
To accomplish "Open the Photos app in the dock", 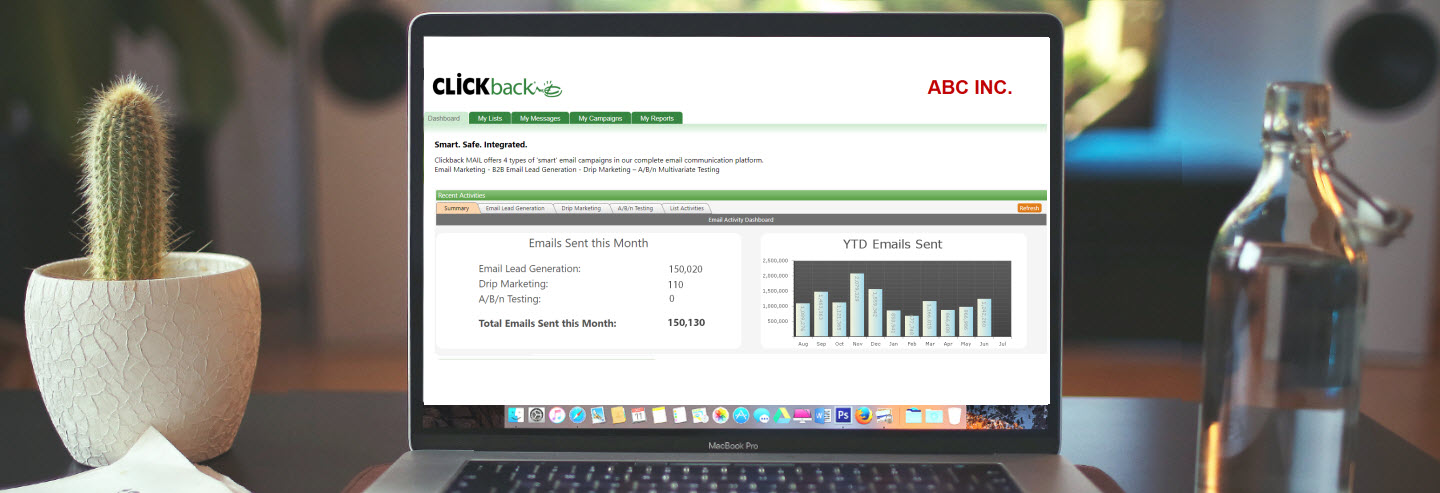I will coord(720,415).
